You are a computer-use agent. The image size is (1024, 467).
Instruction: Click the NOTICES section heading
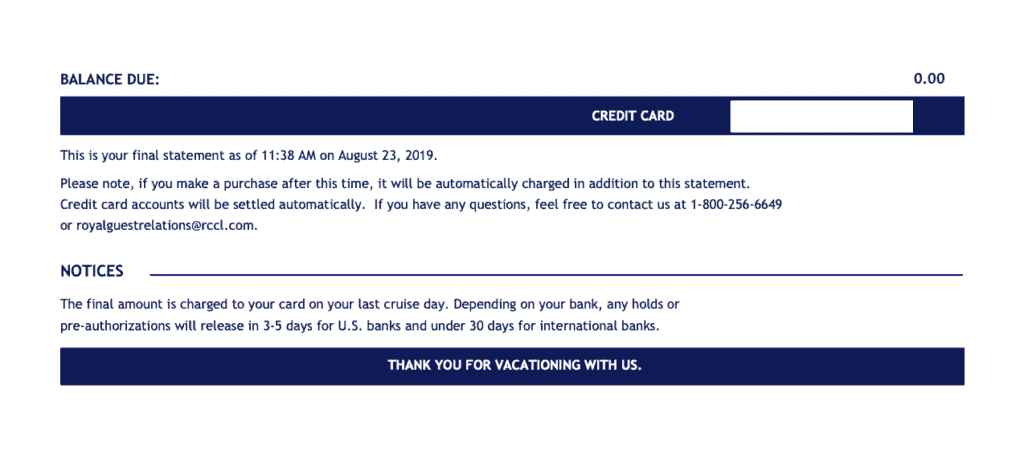tap(92, 271)
